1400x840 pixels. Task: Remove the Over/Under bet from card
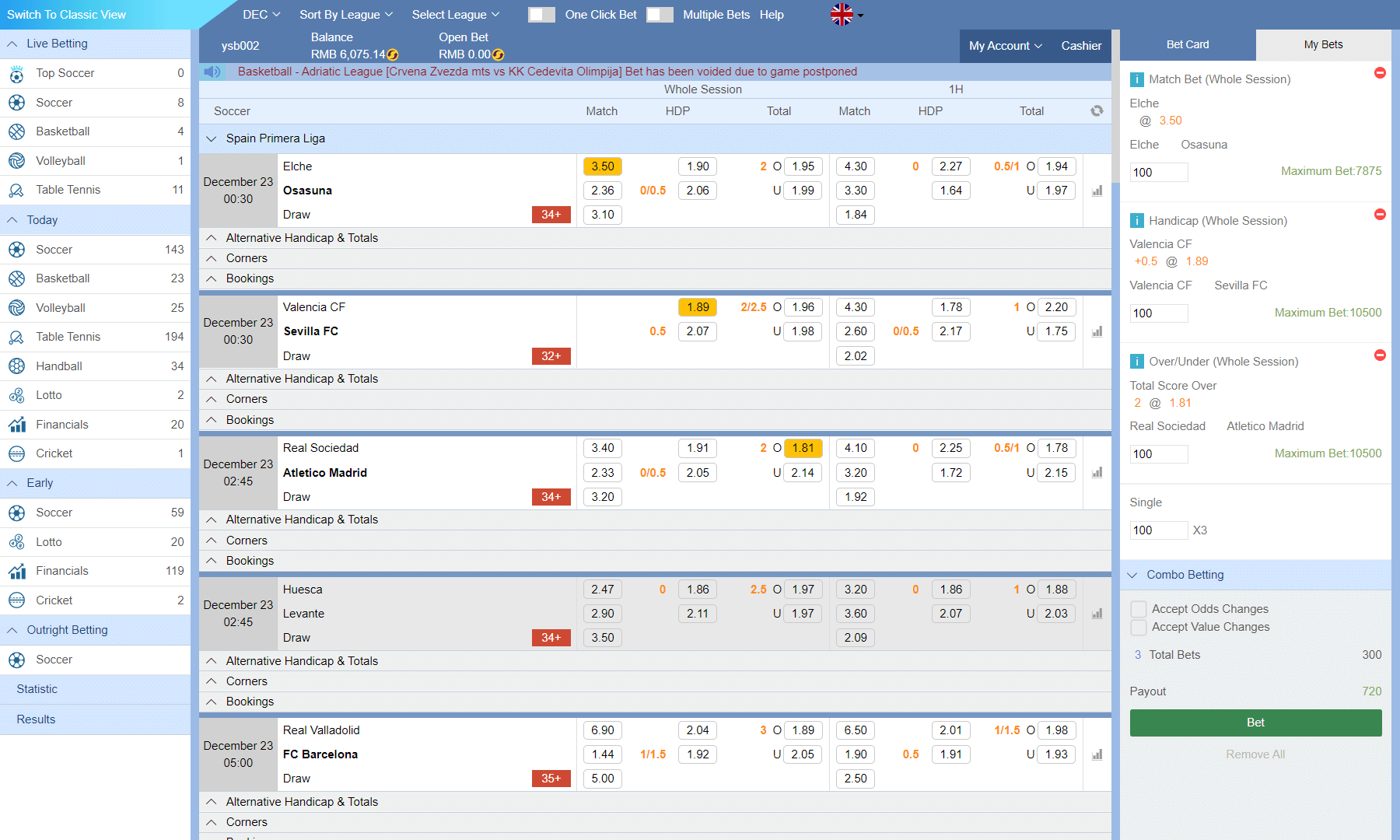tap(1380, 355)
